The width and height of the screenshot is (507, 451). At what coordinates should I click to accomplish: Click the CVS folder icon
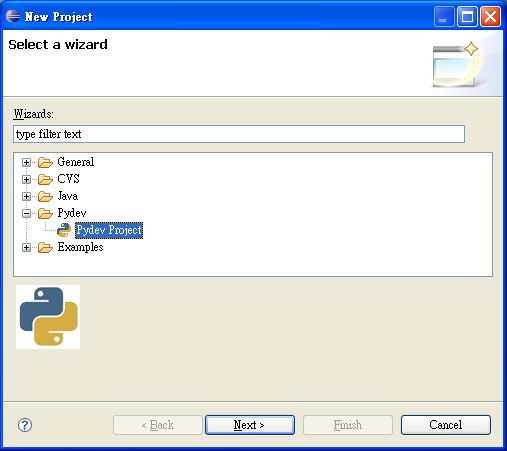(45, 179)
